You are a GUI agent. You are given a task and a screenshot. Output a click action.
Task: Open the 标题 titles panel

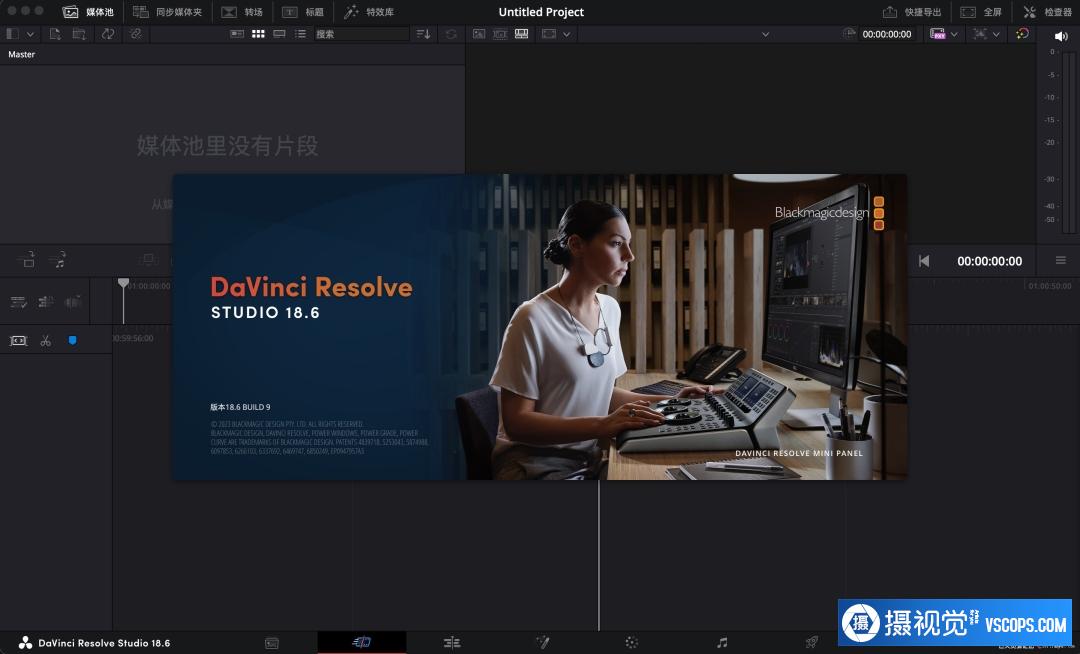(302, 12)
